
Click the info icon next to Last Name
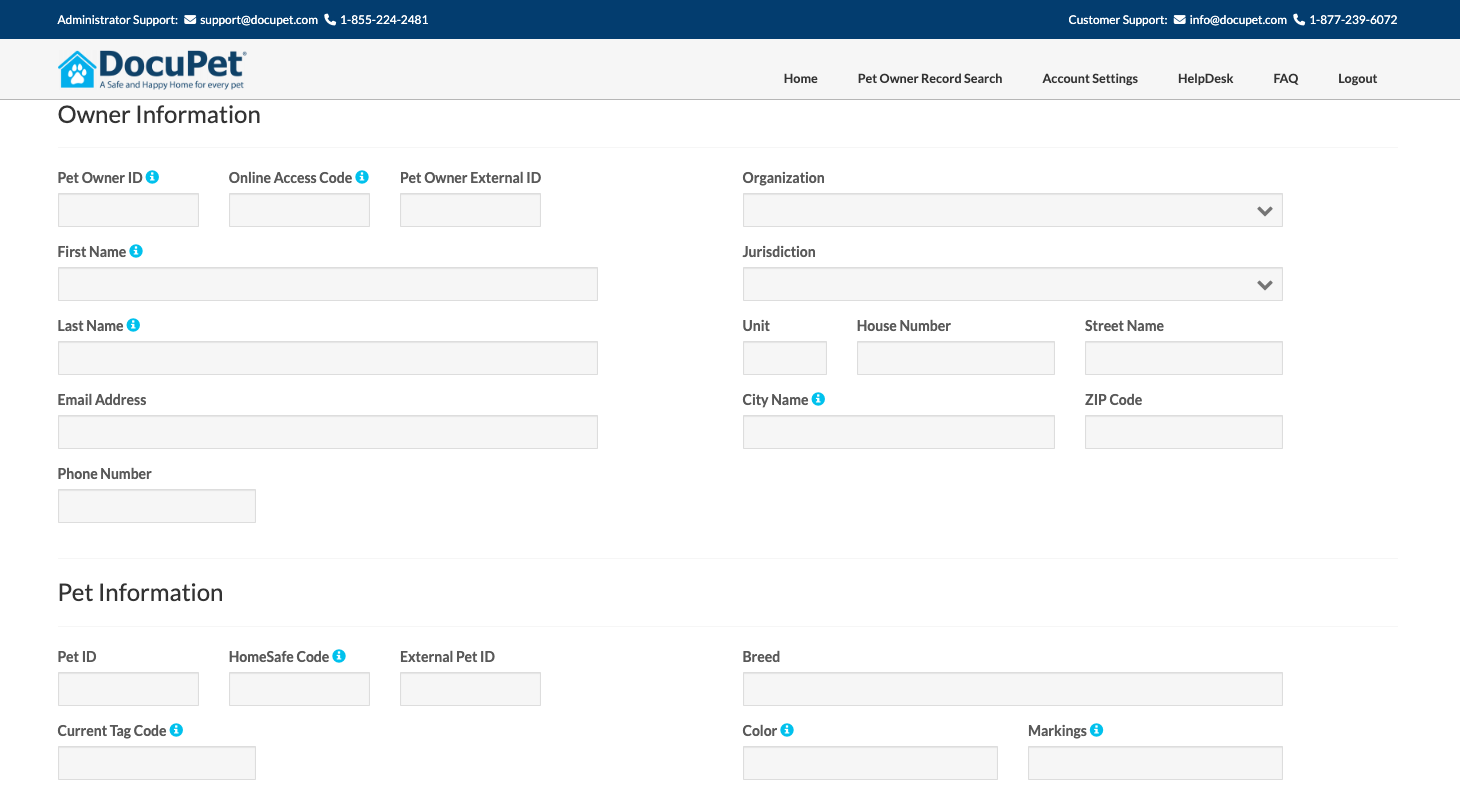point(132,324)
